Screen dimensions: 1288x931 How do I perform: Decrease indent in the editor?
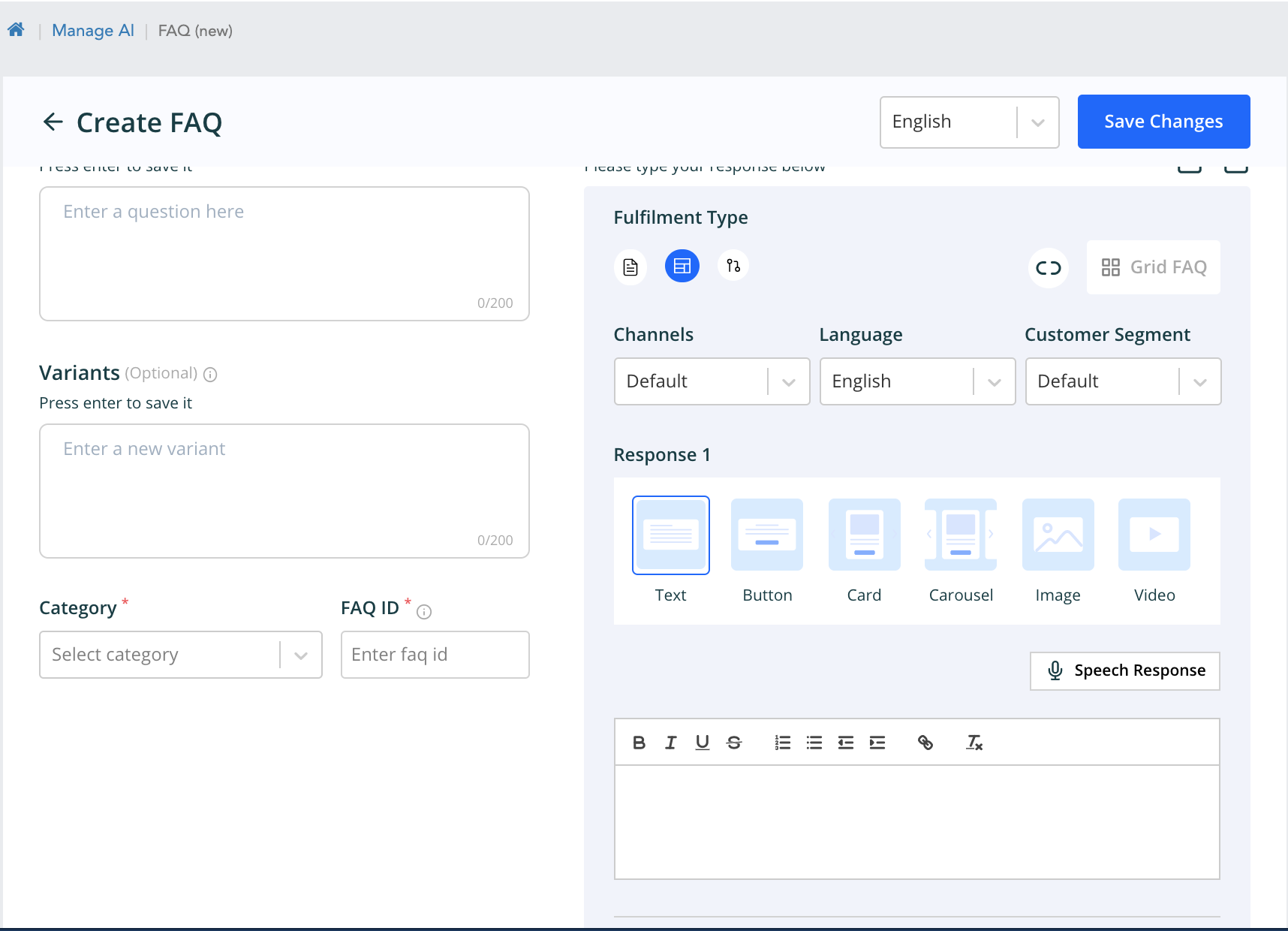(846, 743)
